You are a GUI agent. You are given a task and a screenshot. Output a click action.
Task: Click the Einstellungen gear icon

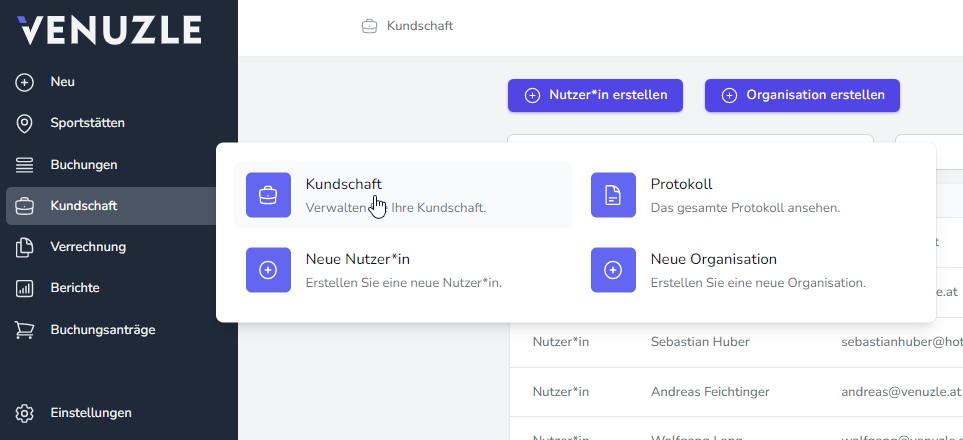pos(25,412)
